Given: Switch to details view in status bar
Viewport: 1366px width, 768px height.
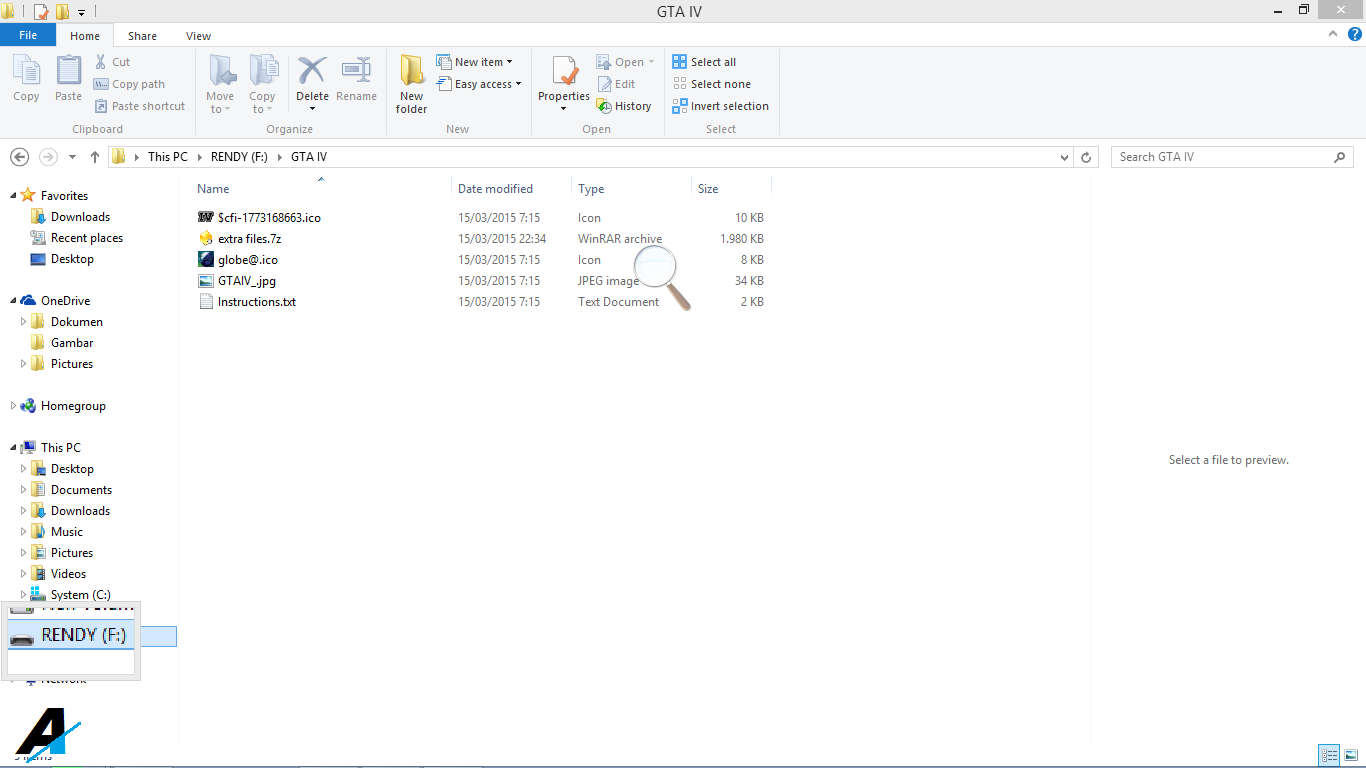Looking at the screenshot, I should pos(1329,755).
